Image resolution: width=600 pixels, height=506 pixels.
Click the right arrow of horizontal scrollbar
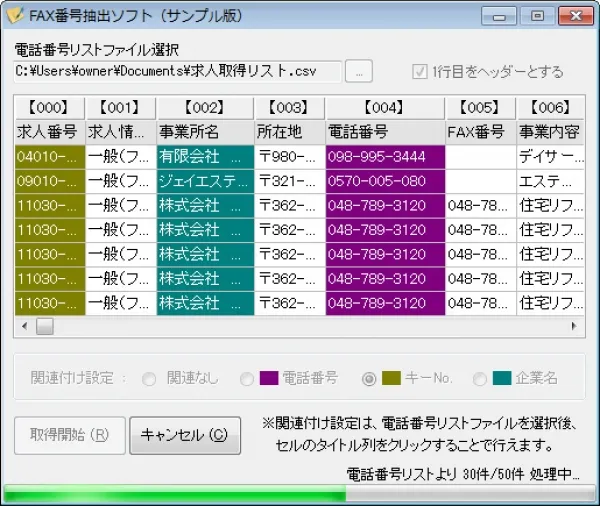(574, 326)
